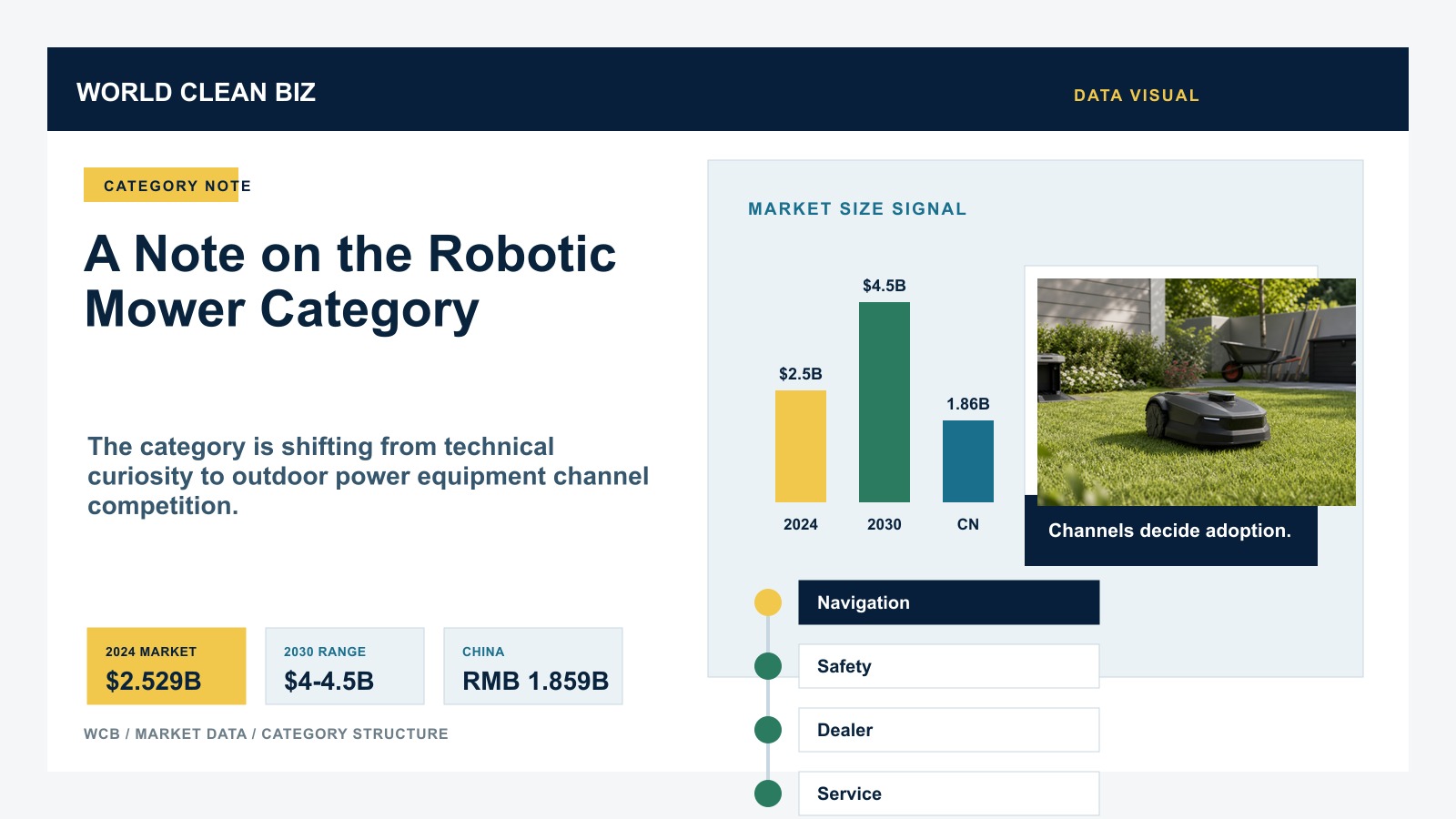Click the green dot beside Dealer

pos(768,730)
